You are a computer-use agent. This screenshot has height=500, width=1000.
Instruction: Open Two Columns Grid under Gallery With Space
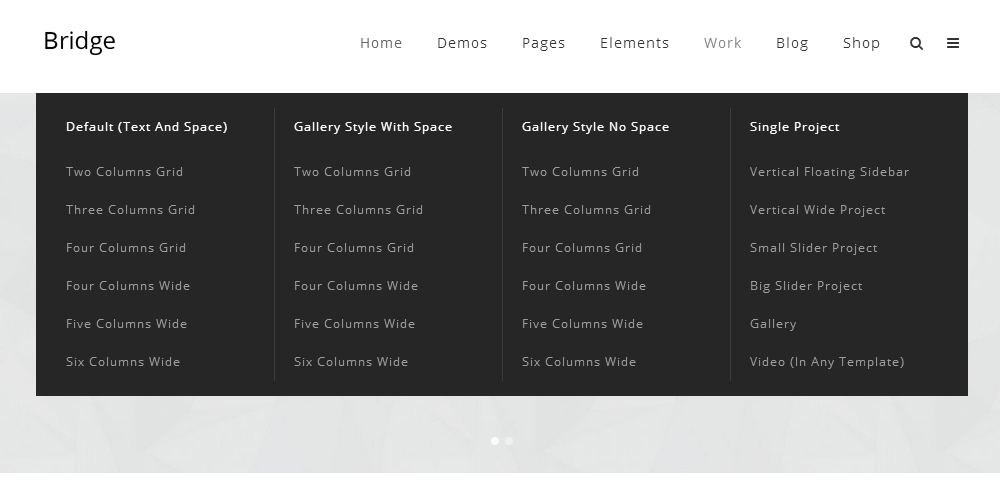[352, 172]
